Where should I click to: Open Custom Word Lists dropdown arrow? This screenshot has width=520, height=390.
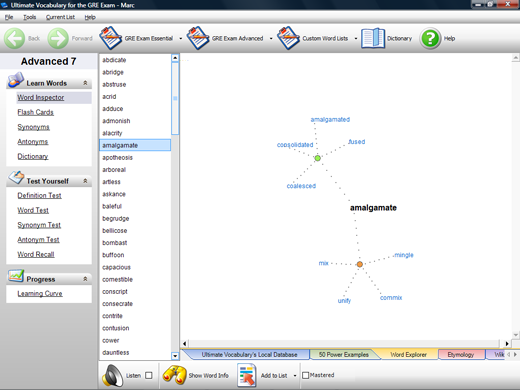pyautogui.click(x=356, y=38)
